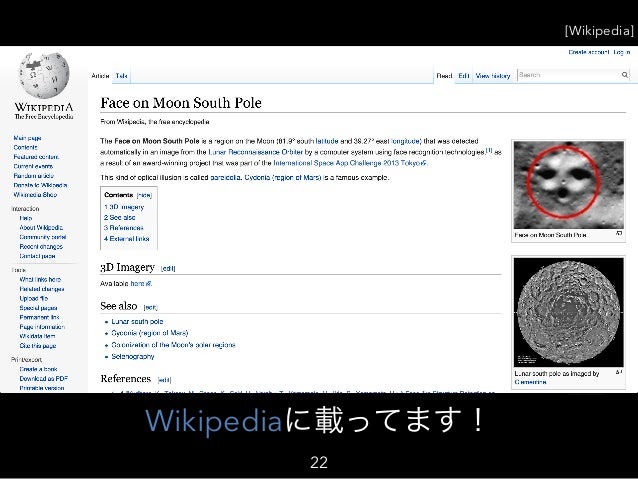Viewport: 638px width, 479px height.
Task: Click the Face on Moon thumbnail
Action: pos(568,185)
